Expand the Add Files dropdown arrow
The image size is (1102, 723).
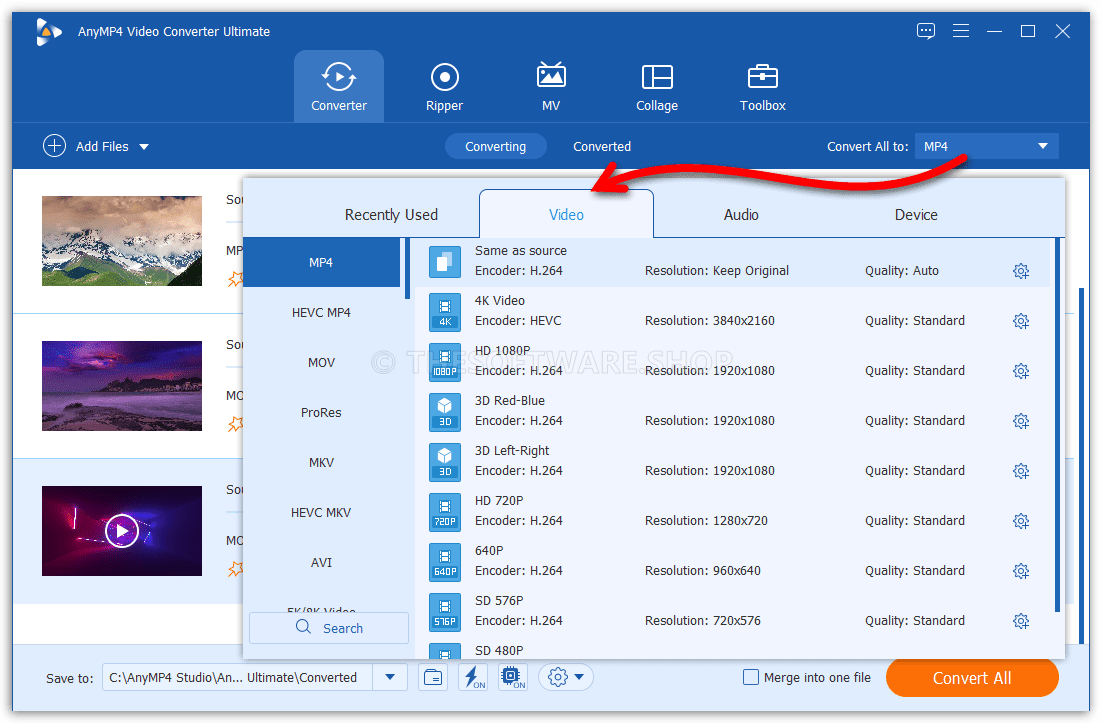[144, 147]
